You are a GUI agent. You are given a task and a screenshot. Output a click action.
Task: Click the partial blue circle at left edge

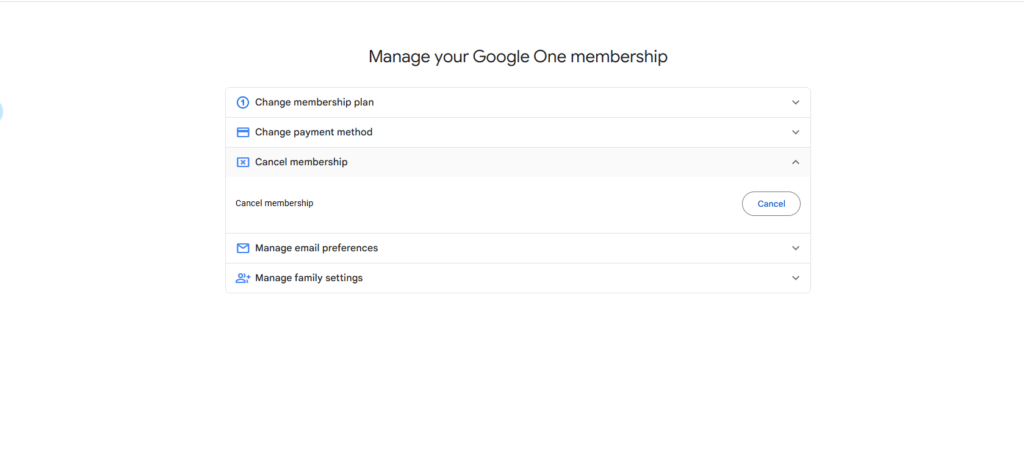pyautogui.click(x=1, y=112)
